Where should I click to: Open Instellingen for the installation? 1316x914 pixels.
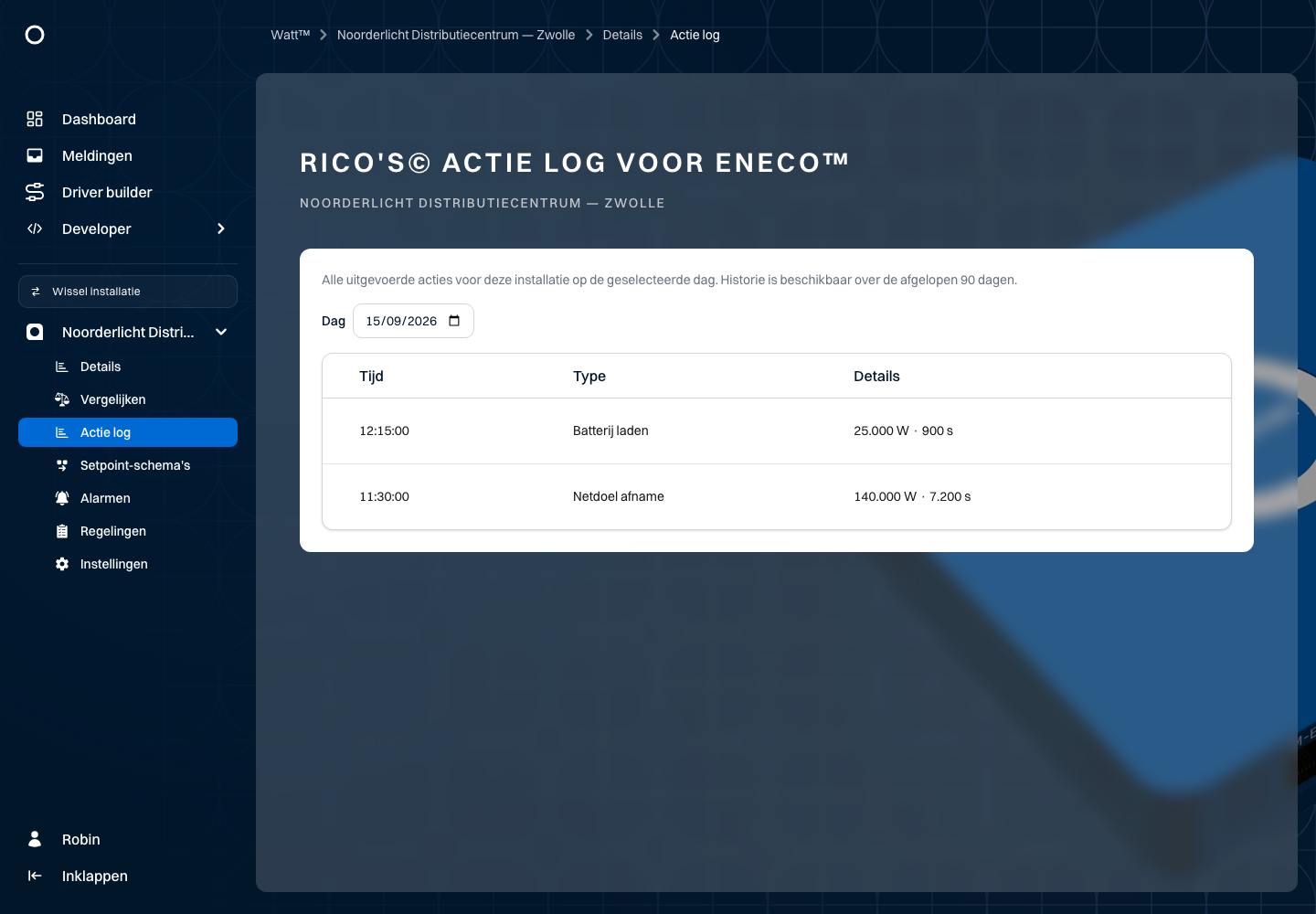[x=128, y=564]
